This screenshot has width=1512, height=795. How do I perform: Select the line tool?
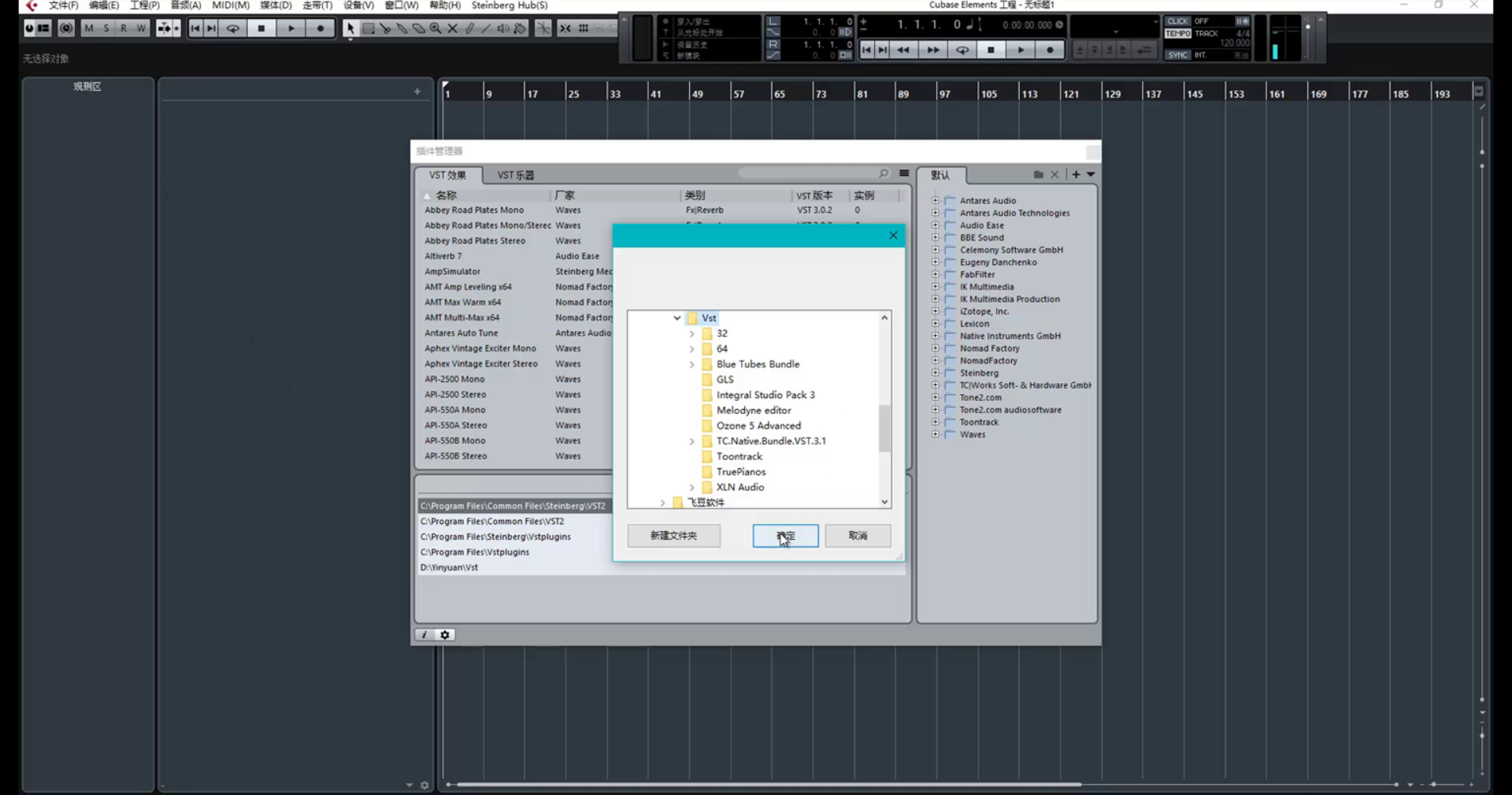(x=487, y=28)
